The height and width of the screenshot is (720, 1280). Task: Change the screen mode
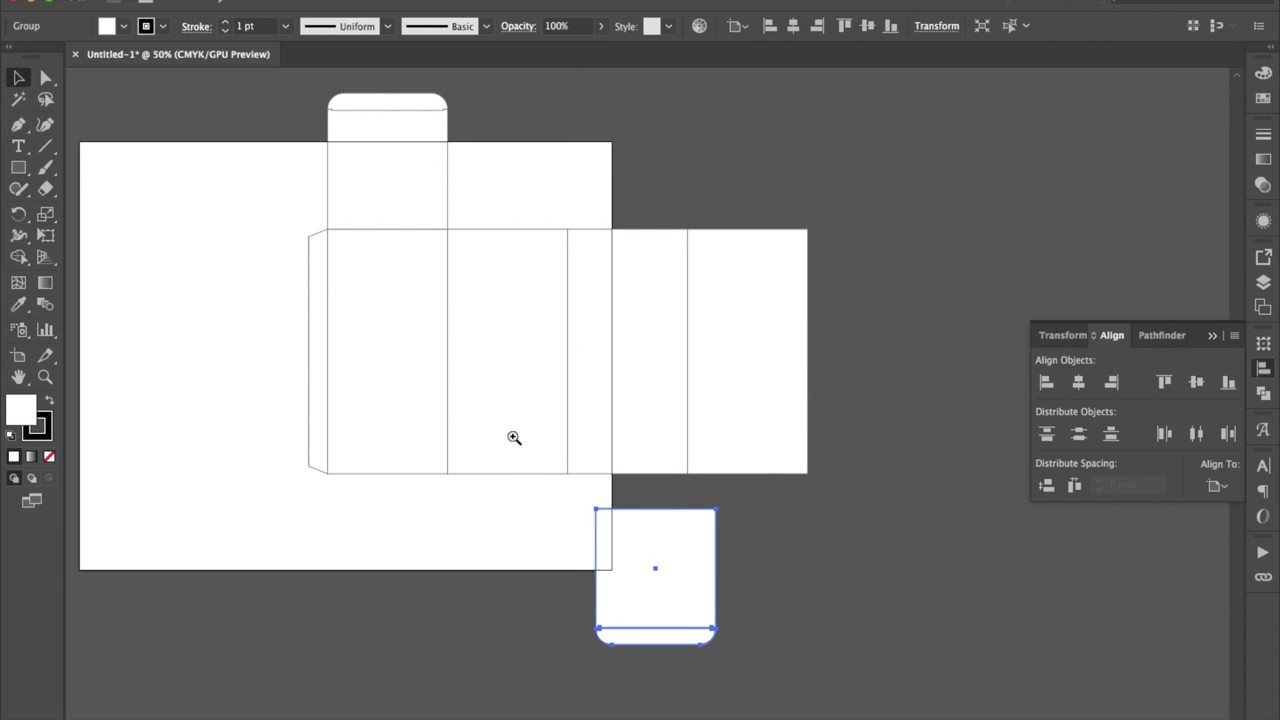tap(32, 500)
